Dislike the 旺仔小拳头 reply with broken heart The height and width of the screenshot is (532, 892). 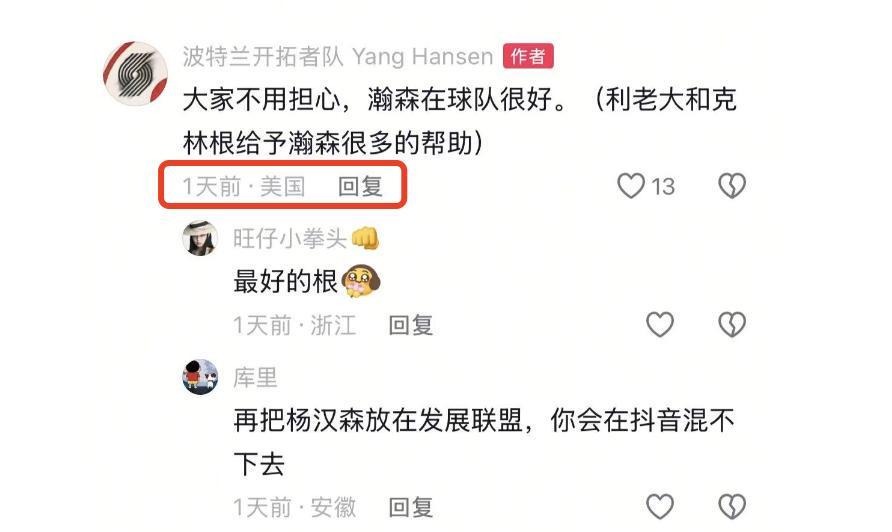pyautogui.click(x=732, y=324)
